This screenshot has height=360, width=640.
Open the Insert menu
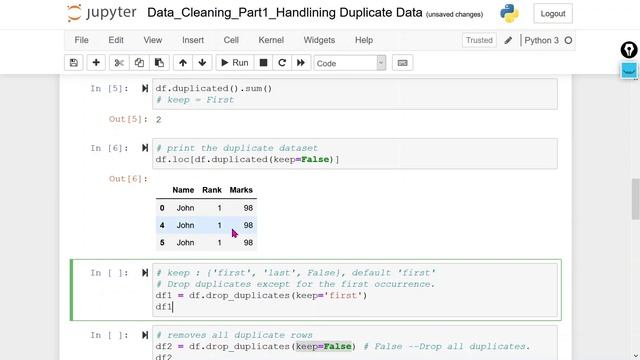tap(193, 40)
